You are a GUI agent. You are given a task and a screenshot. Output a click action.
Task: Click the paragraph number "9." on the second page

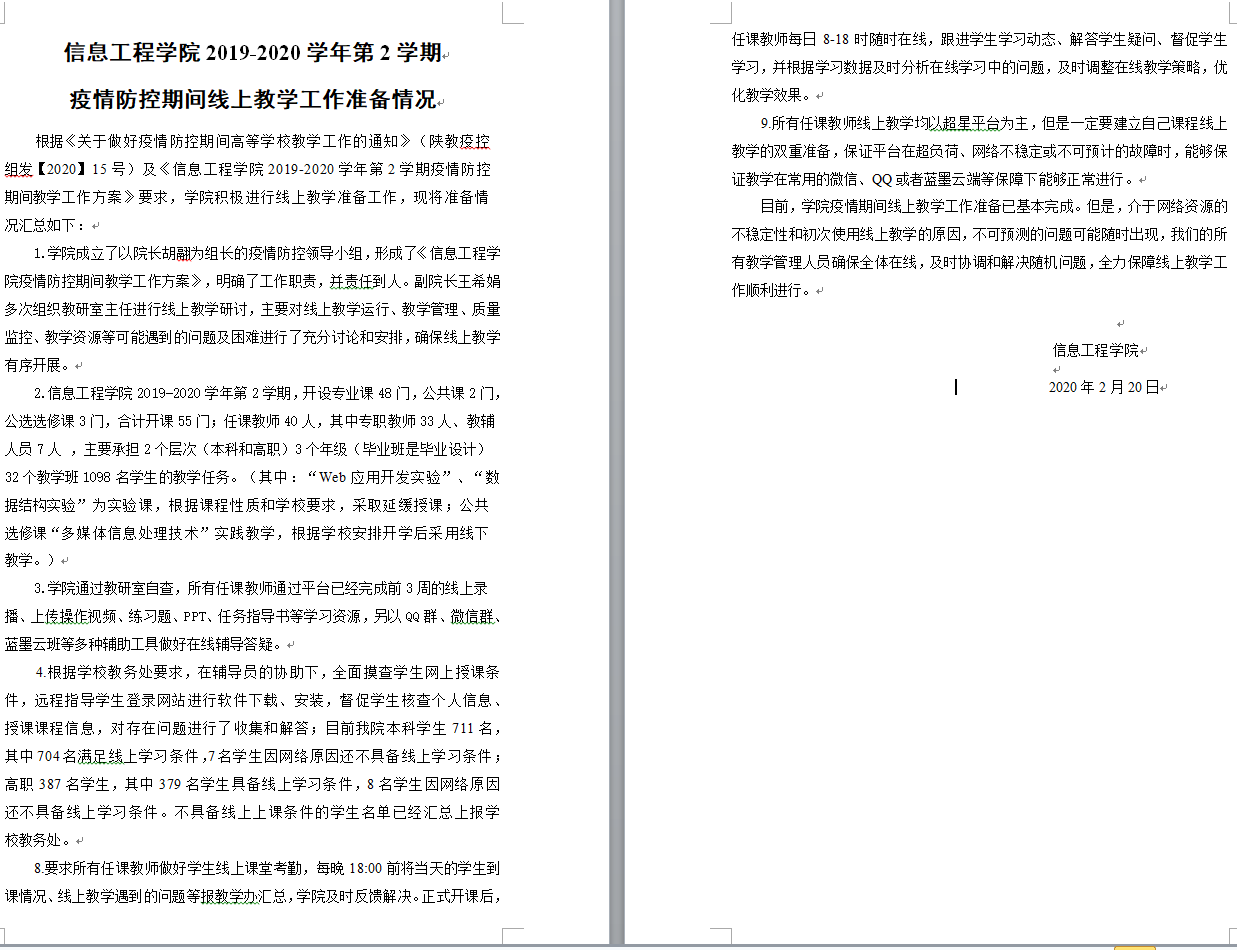click(x=765, y=124)
